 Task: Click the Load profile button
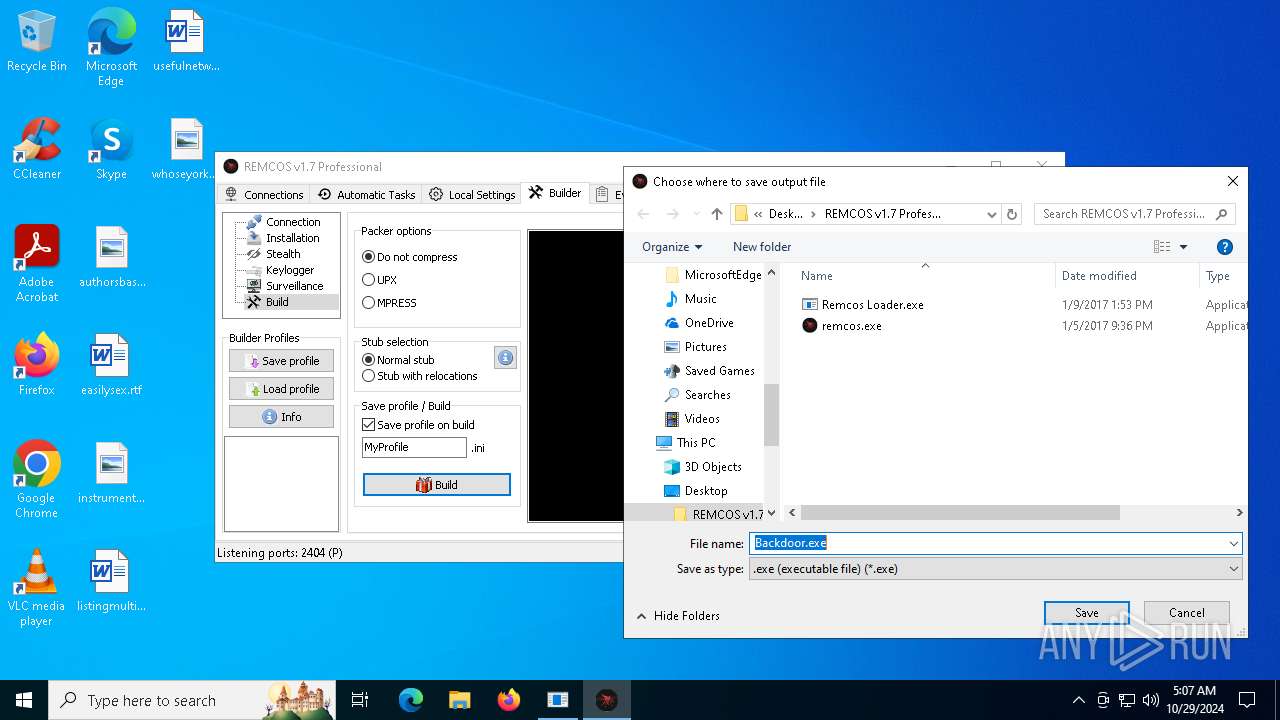(x=281, y=389)
